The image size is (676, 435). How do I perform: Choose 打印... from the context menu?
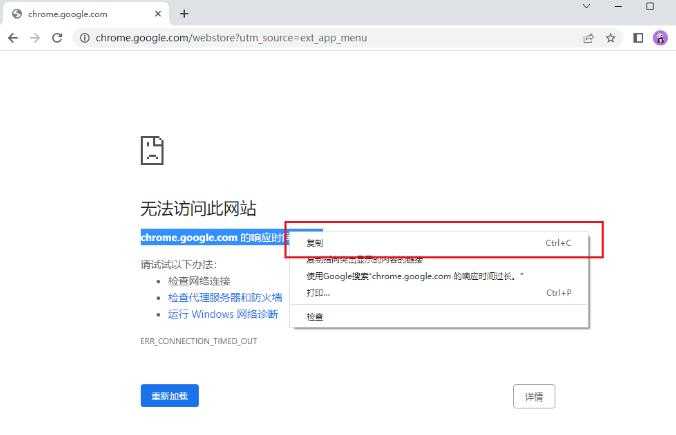click(441, 293)
